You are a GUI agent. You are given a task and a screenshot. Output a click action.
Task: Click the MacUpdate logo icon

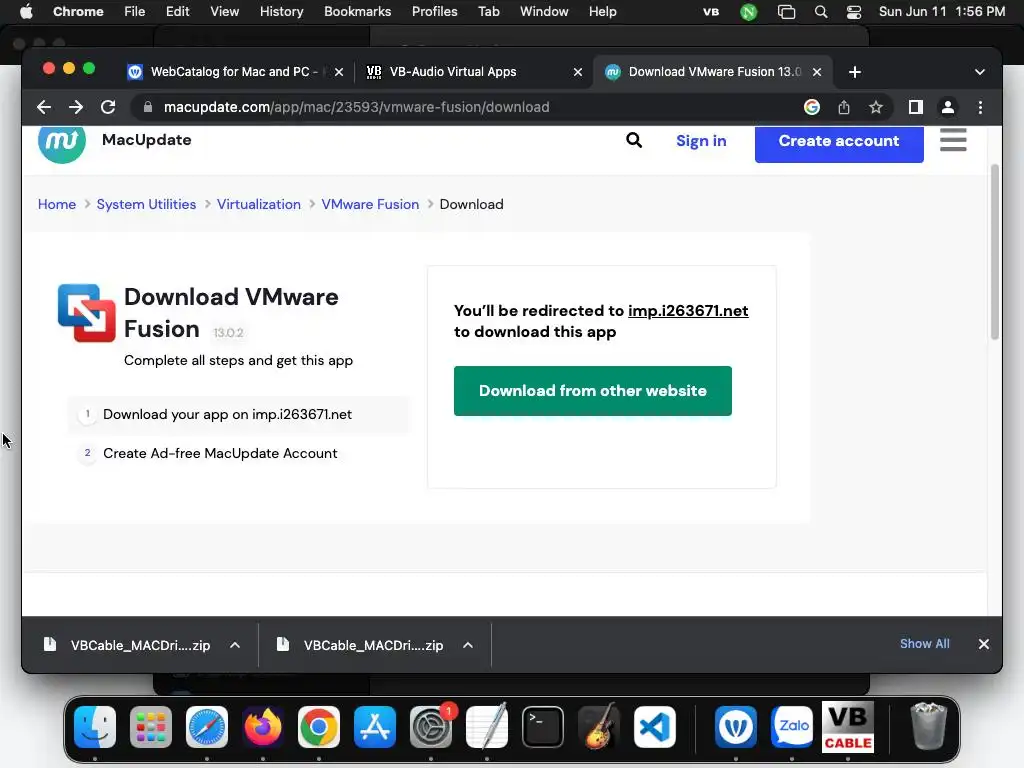[61, 142]
